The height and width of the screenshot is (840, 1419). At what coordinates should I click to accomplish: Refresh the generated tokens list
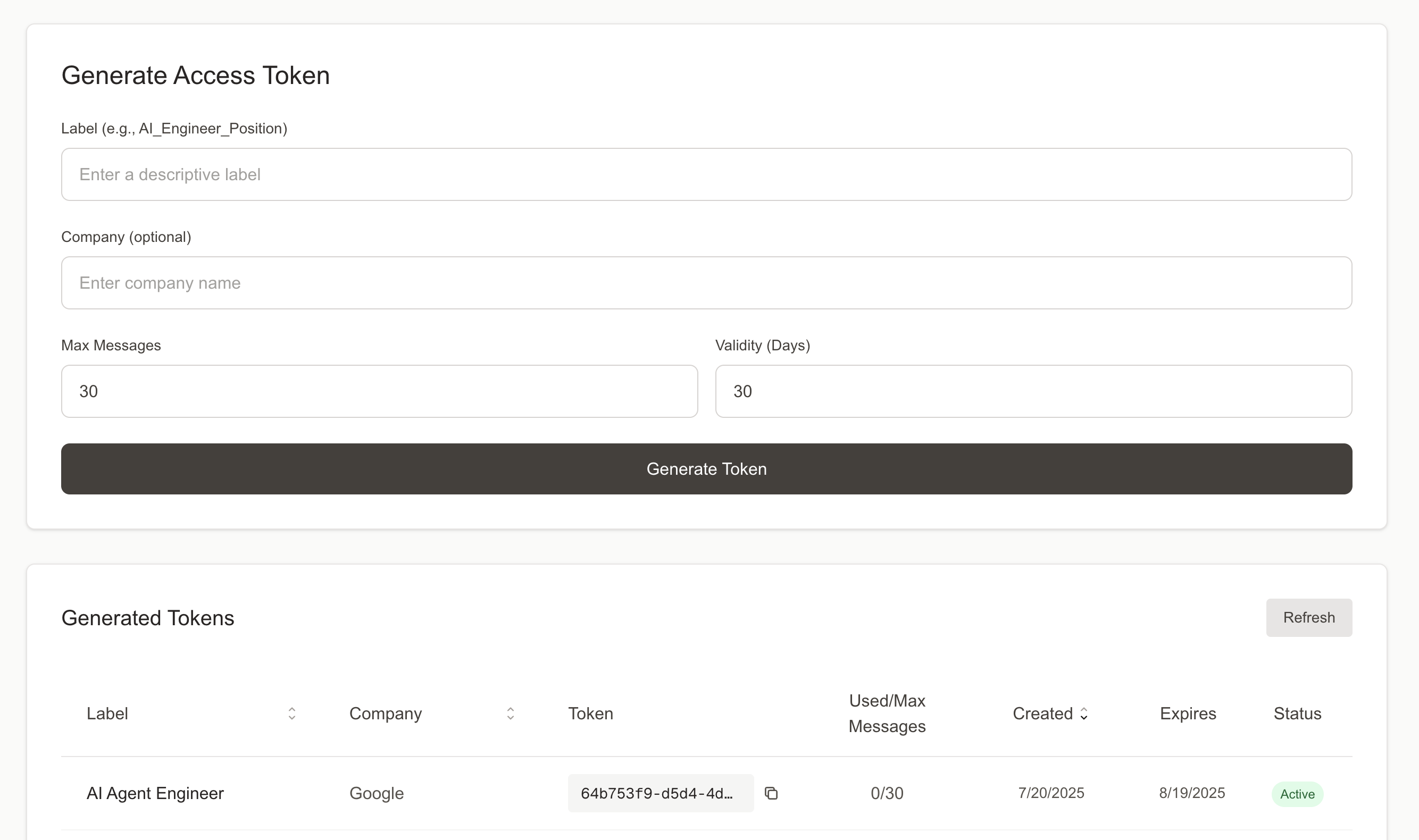tap(1308, 618)
